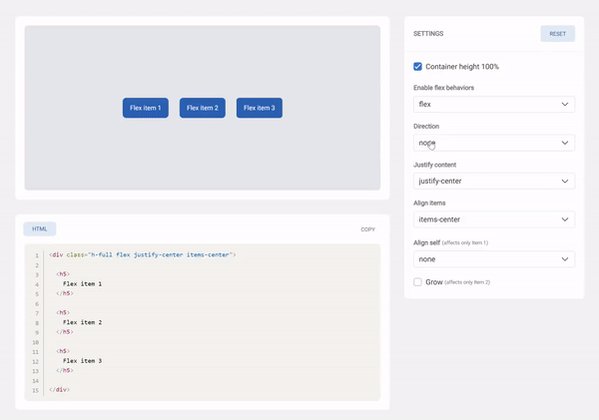Image resolution: width=599 pixels, height=420 pixels.
Task: Click the 'Align self' label text
Action: 427,243
